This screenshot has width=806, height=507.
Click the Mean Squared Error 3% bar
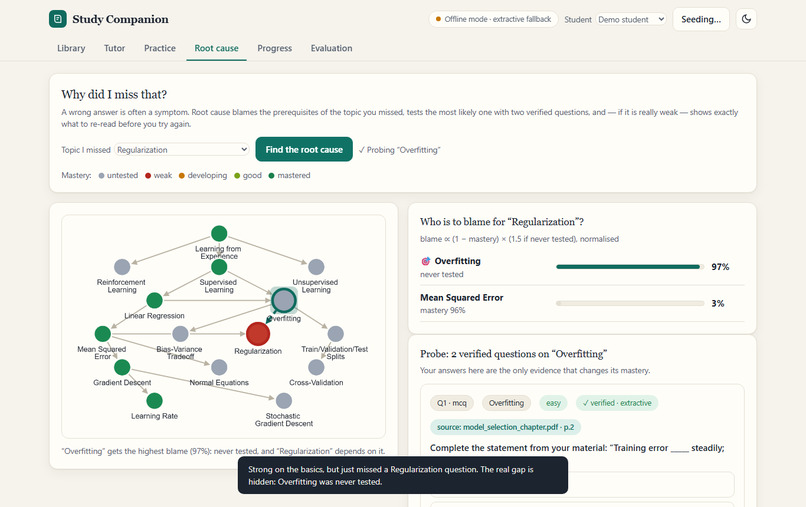tap(630, 303)
